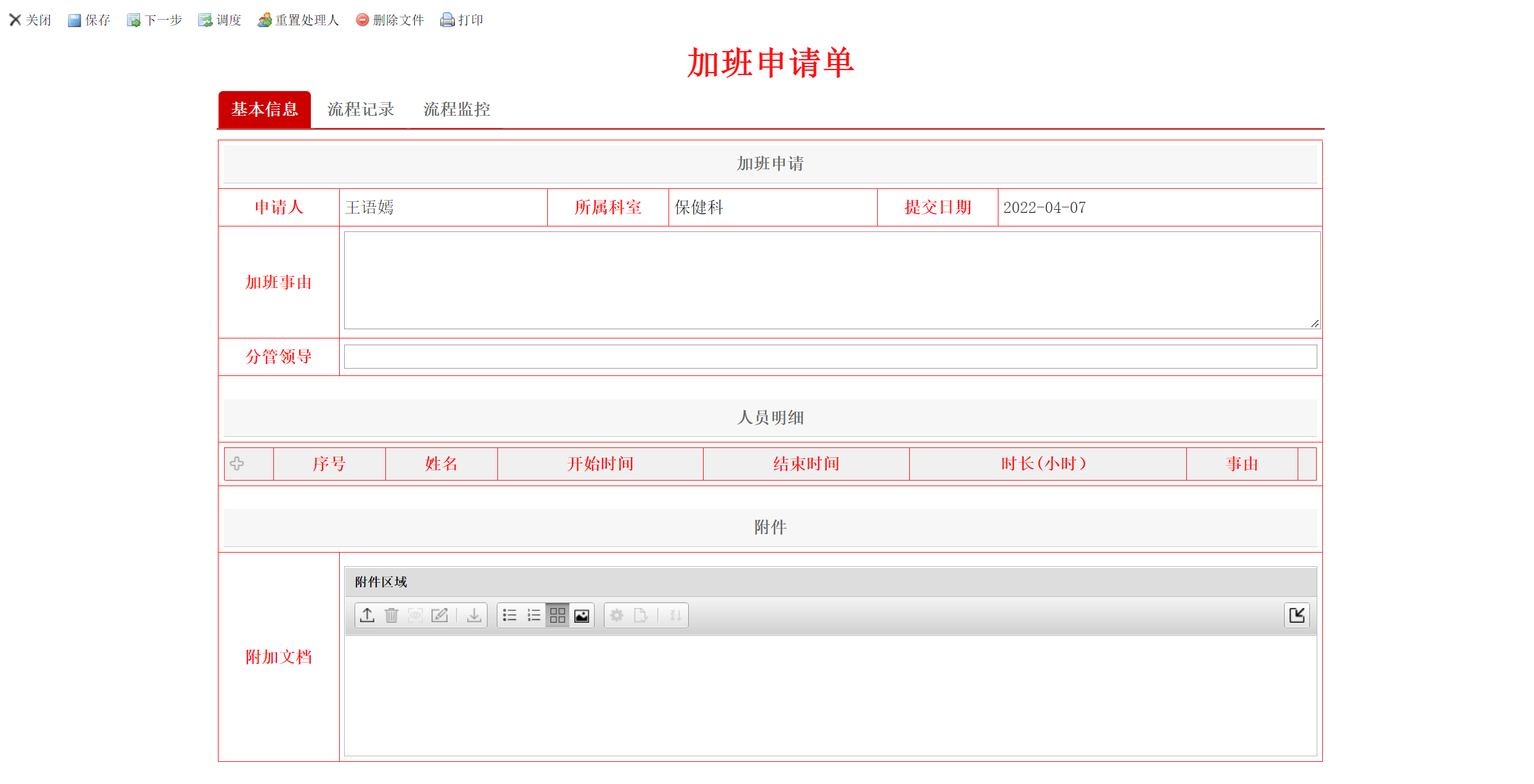1534x784 pixels.
Task: Switch attachments to bulleted list view
Action: pos(510,615)
